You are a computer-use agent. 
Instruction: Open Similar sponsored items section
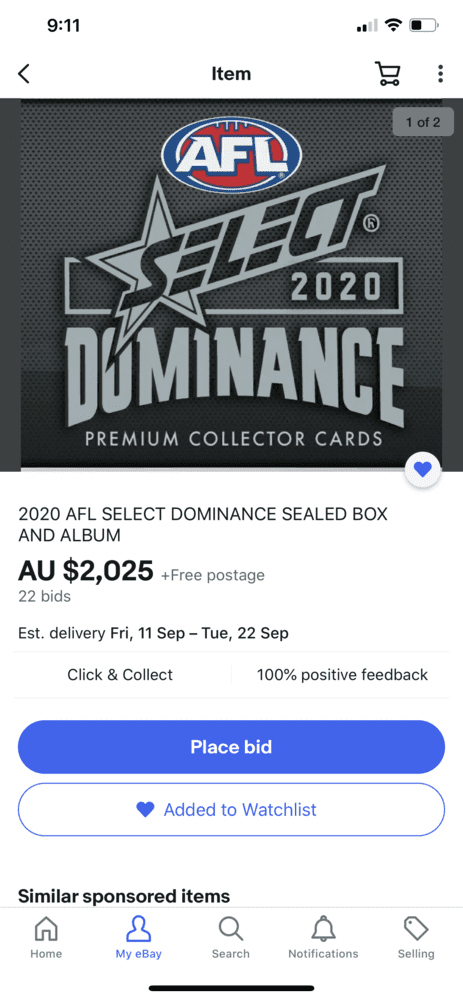pyautogui.click(x=124, y=896)
